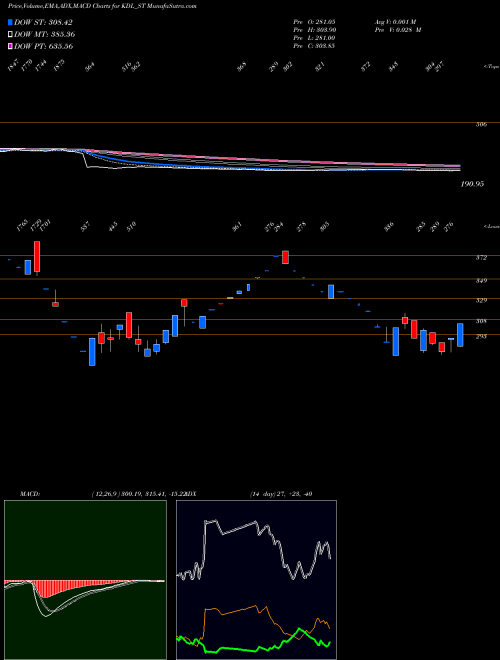Screen dimensions: 500x660
Task: Click the white DOW MT legend swatch
Action: coord(10,34)
